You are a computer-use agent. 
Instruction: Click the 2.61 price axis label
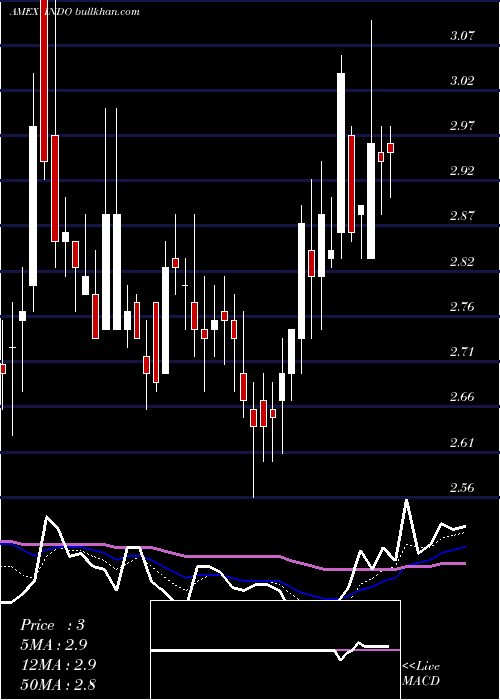[462, 442]
